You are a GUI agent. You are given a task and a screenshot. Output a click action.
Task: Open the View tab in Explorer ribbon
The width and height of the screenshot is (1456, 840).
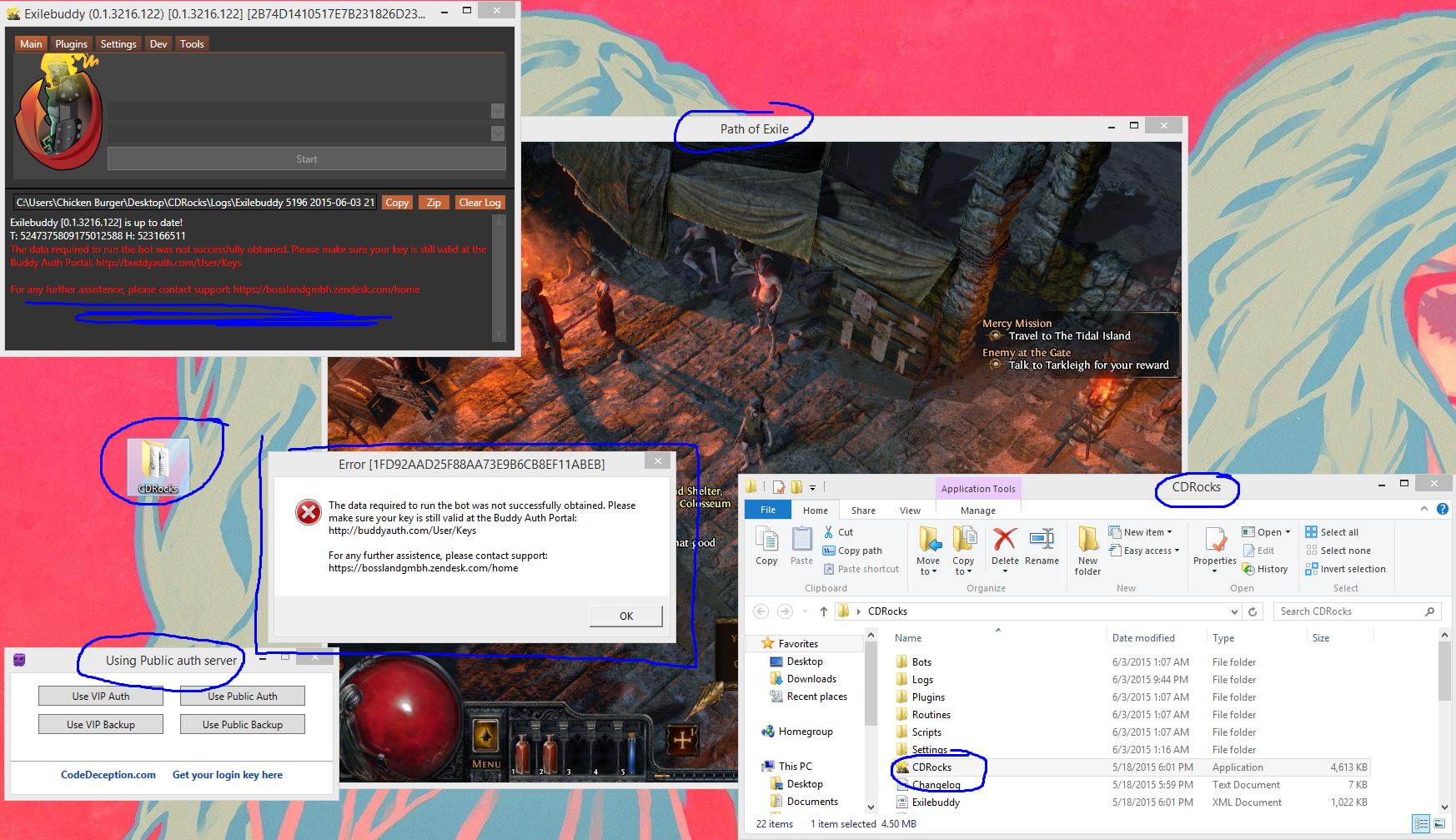point(910,511)
